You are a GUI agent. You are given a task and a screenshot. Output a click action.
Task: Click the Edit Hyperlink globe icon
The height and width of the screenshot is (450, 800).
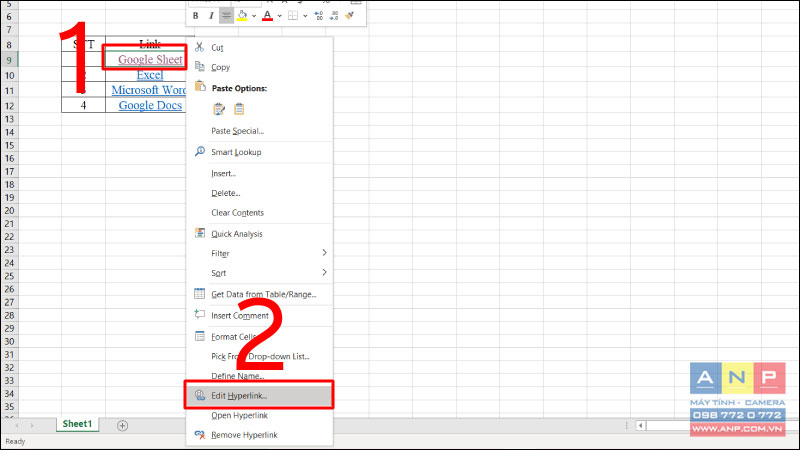pos(199,395)
